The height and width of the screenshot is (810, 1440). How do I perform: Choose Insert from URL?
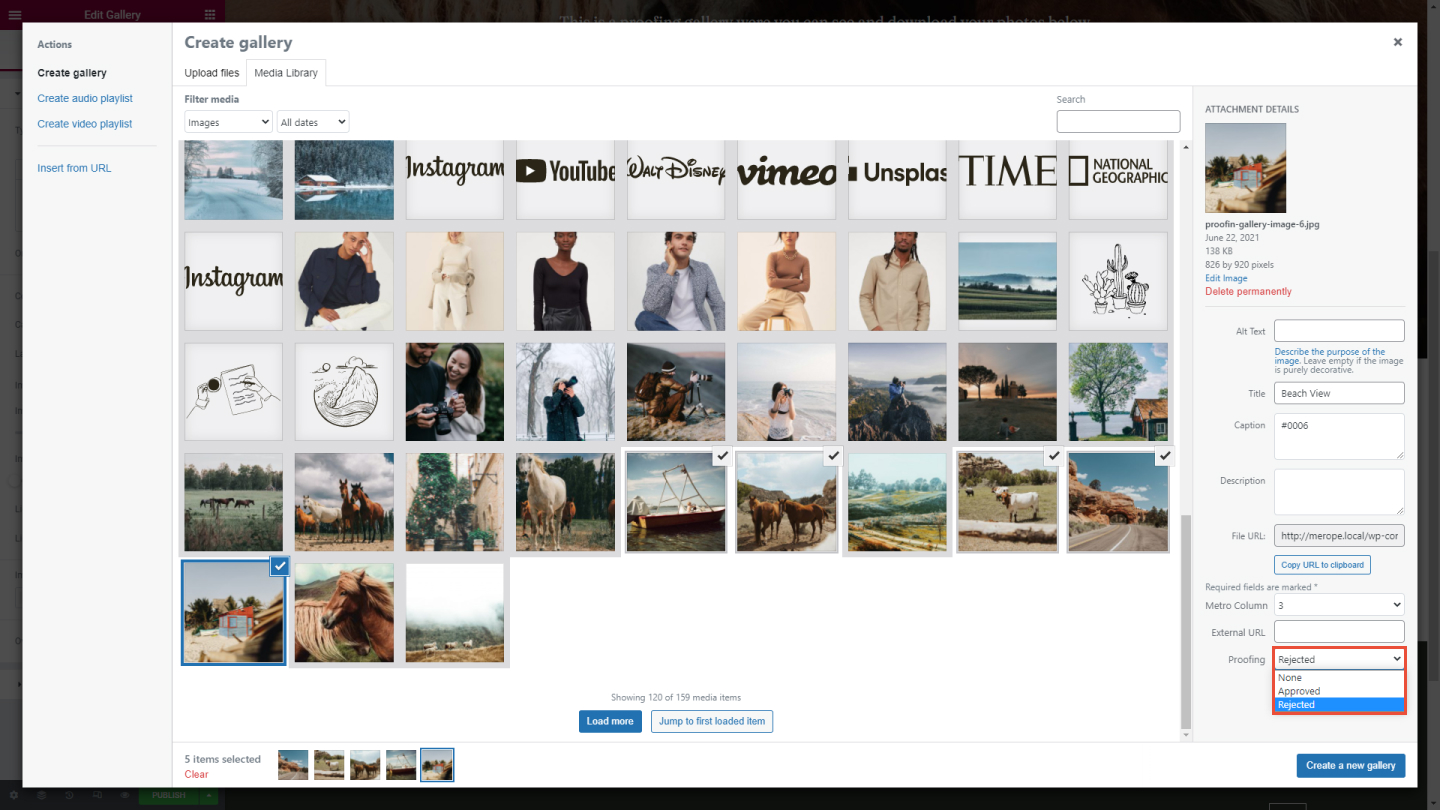pyautogui.click(x=74, y=168)
